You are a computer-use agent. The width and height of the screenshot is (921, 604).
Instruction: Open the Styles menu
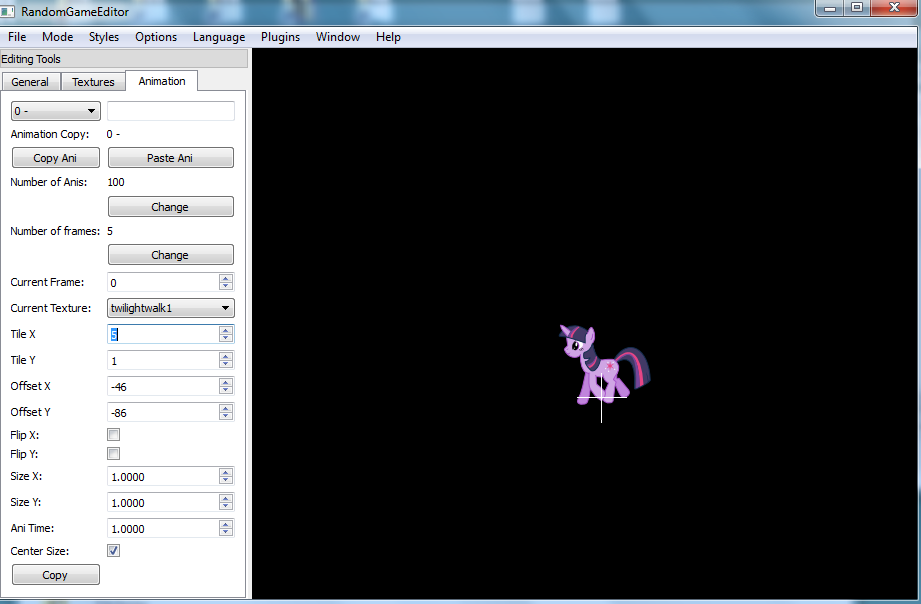pos(104,36)
